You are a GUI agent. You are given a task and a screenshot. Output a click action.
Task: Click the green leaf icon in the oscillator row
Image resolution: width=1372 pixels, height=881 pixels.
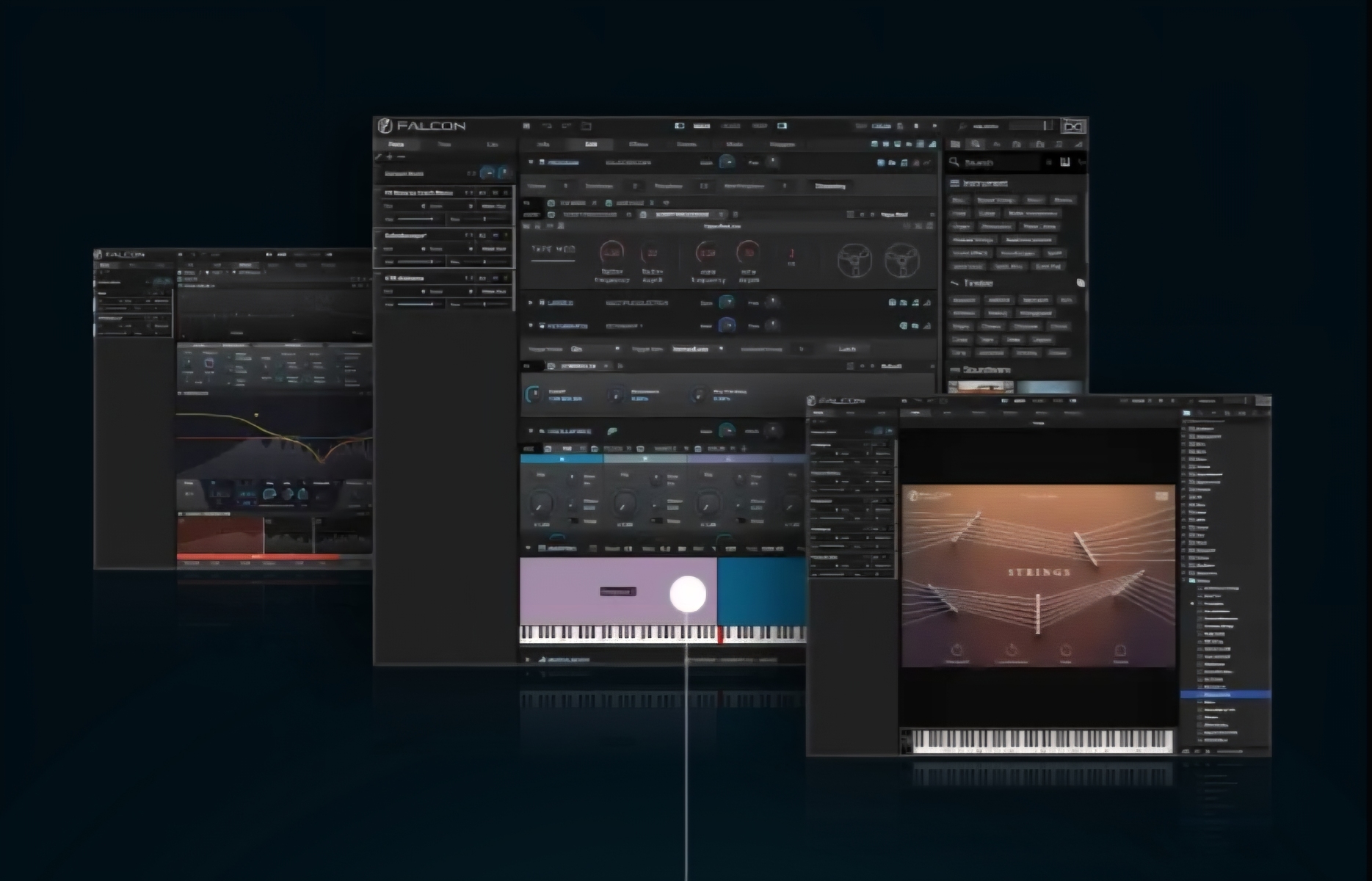tap(611, 431)
